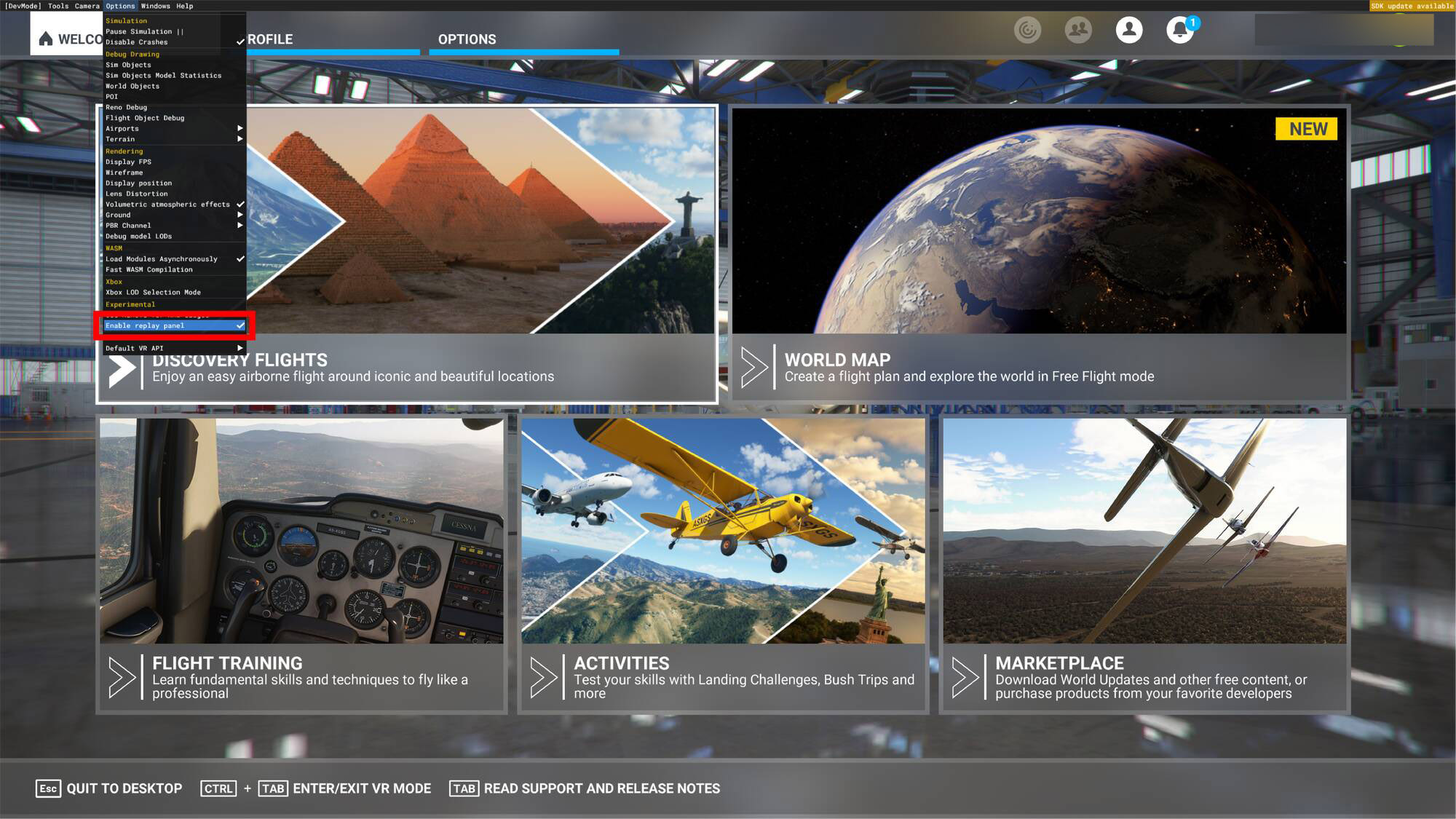This screenshot has height=819, width=1456.
Task: Click Read Support and Release Notes
Action: pos(585,788)
